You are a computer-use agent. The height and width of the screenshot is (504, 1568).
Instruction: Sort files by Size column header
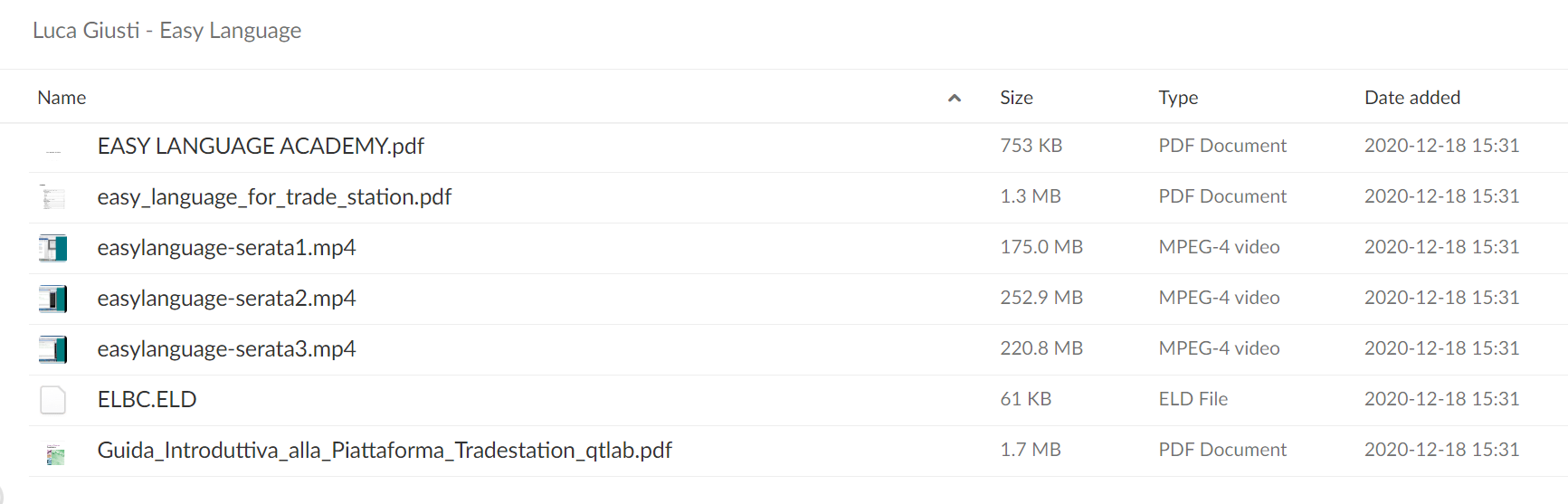1016,98
